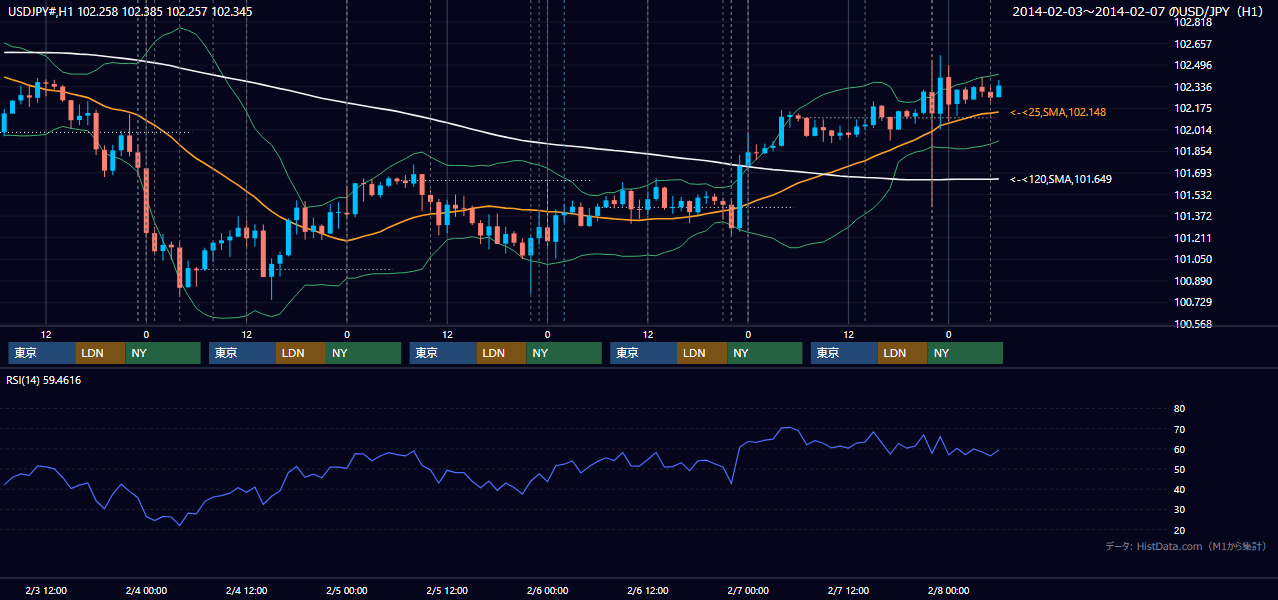
Task: Click the 2/4 00:00 date label
Action: (146, 591)
